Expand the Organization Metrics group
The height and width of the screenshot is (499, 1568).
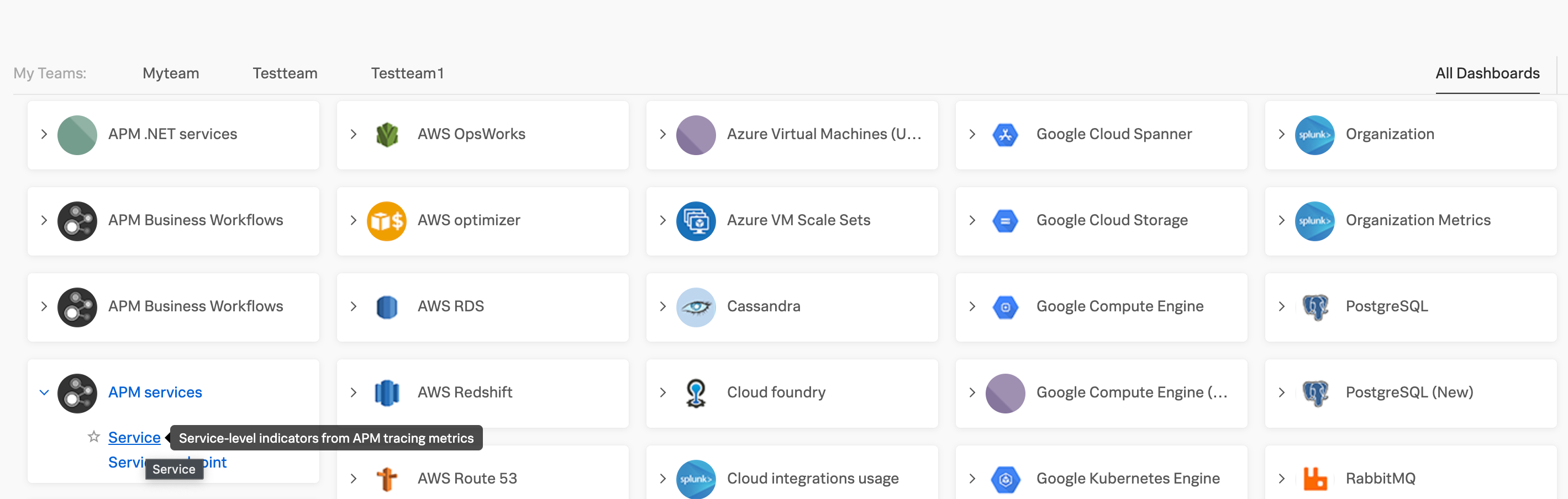pos(1281,220)
